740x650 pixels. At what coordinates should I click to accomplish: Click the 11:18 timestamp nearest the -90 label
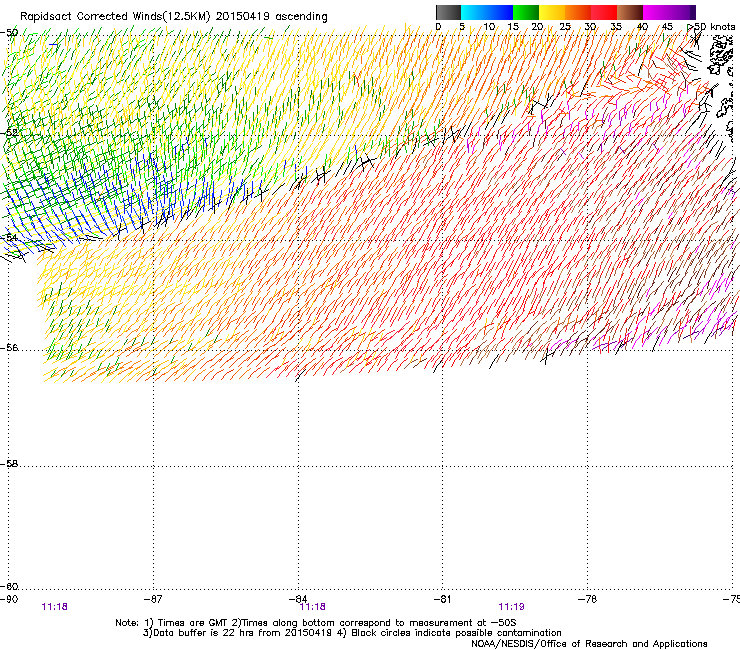tap(54, 607)
